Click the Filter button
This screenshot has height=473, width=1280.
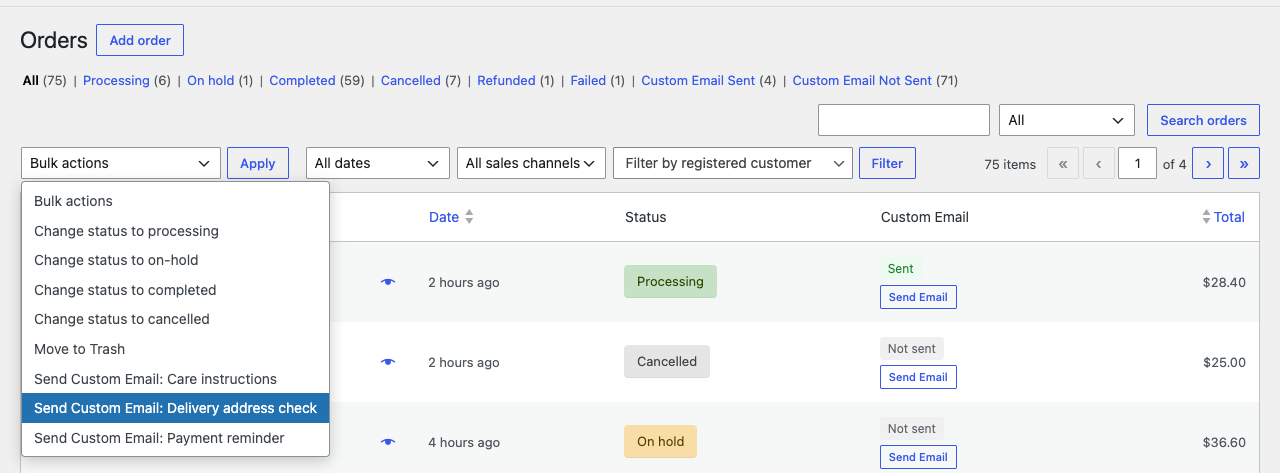point(887,163)
